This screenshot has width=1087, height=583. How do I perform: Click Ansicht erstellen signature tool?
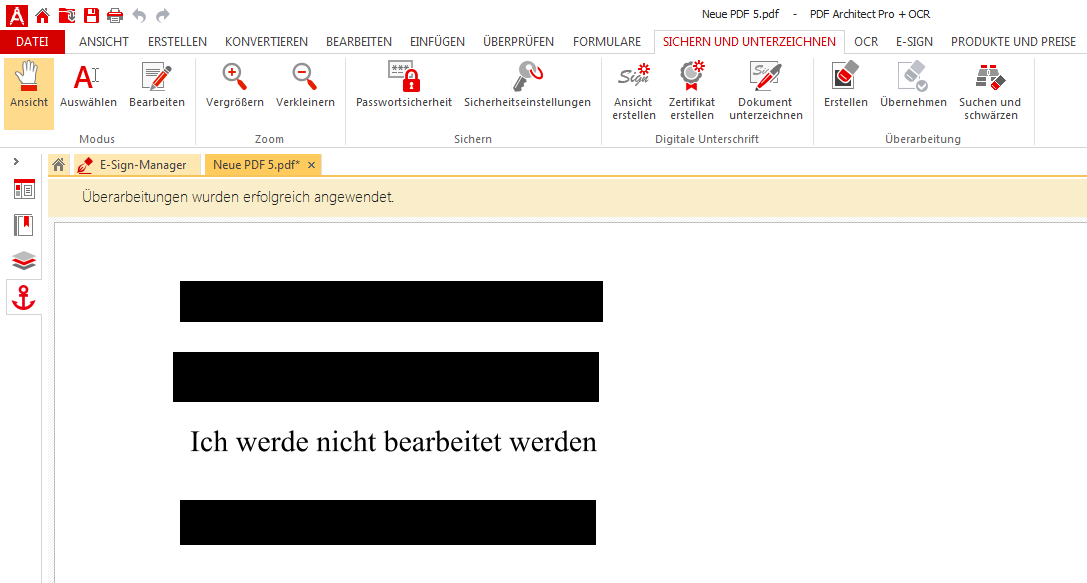(x=634, y=92)
